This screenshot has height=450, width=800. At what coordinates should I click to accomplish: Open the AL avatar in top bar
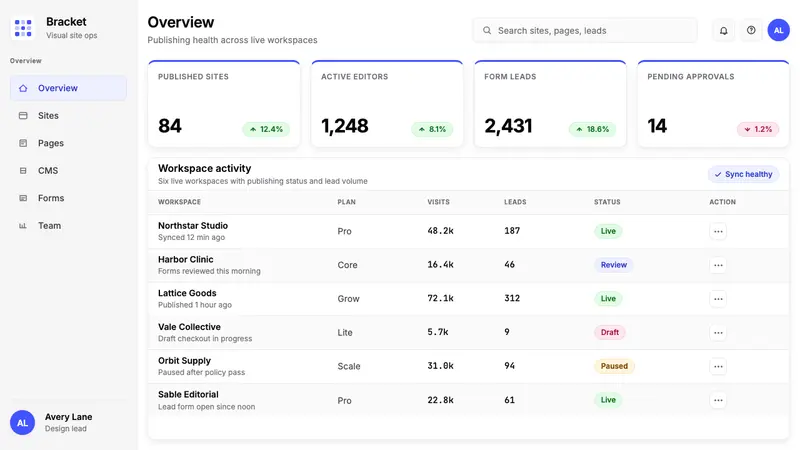(779, 31)
